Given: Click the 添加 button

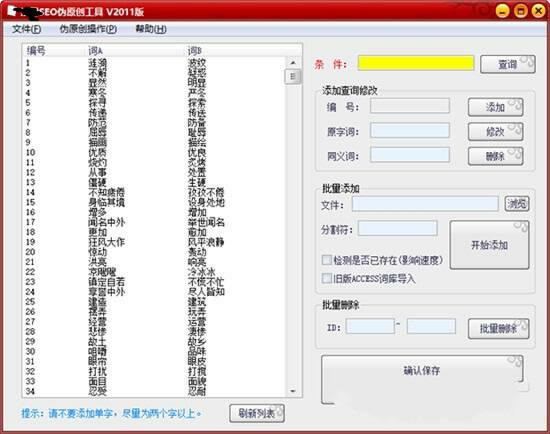Looking at the screenshot, I should pyautogui.click(x=495, y=107).
